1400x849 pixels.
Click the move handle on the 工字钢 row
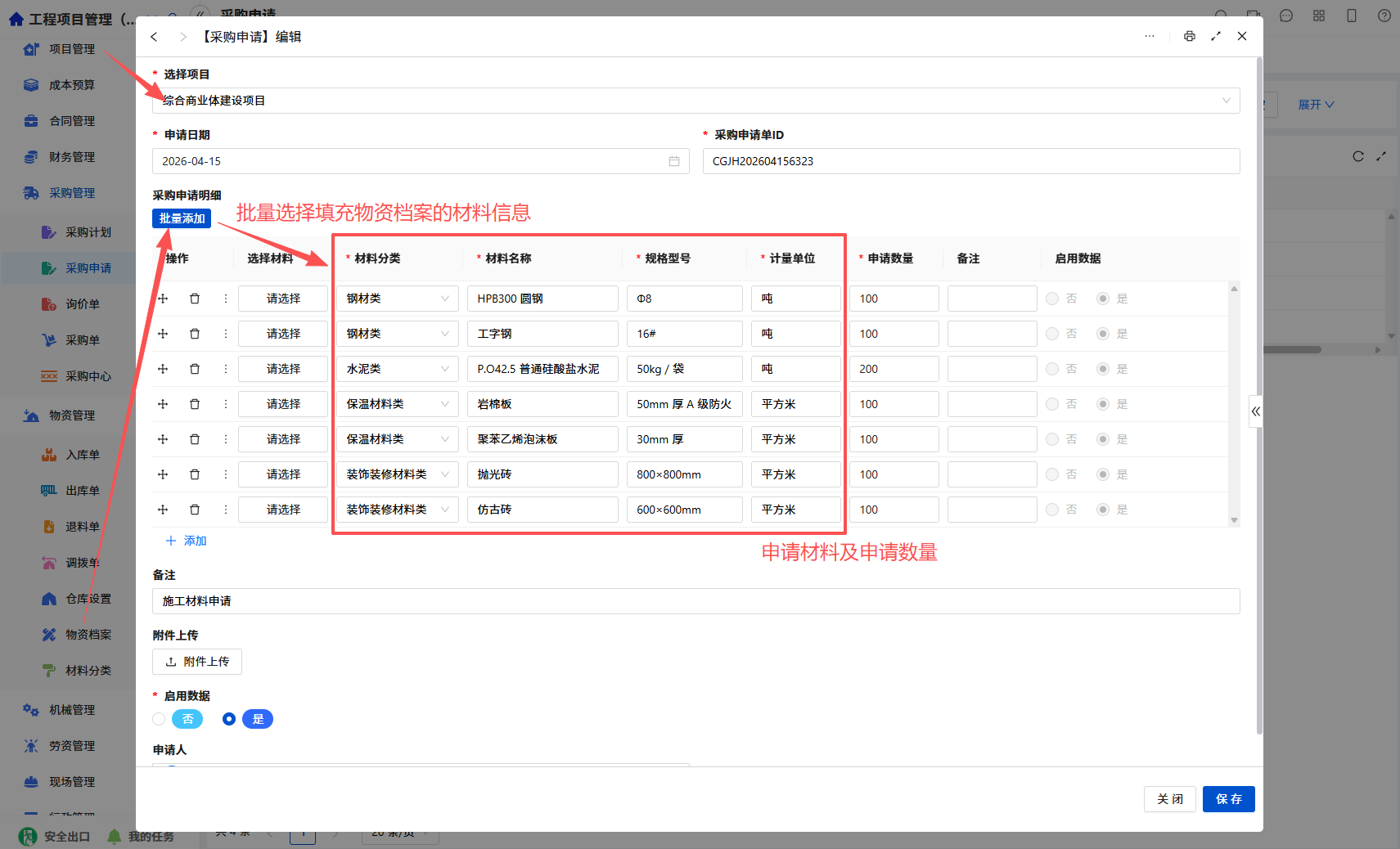point(163,334)
